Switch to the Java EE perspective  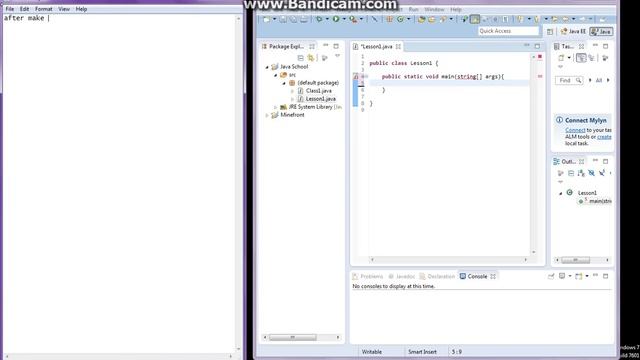(573, 31)
